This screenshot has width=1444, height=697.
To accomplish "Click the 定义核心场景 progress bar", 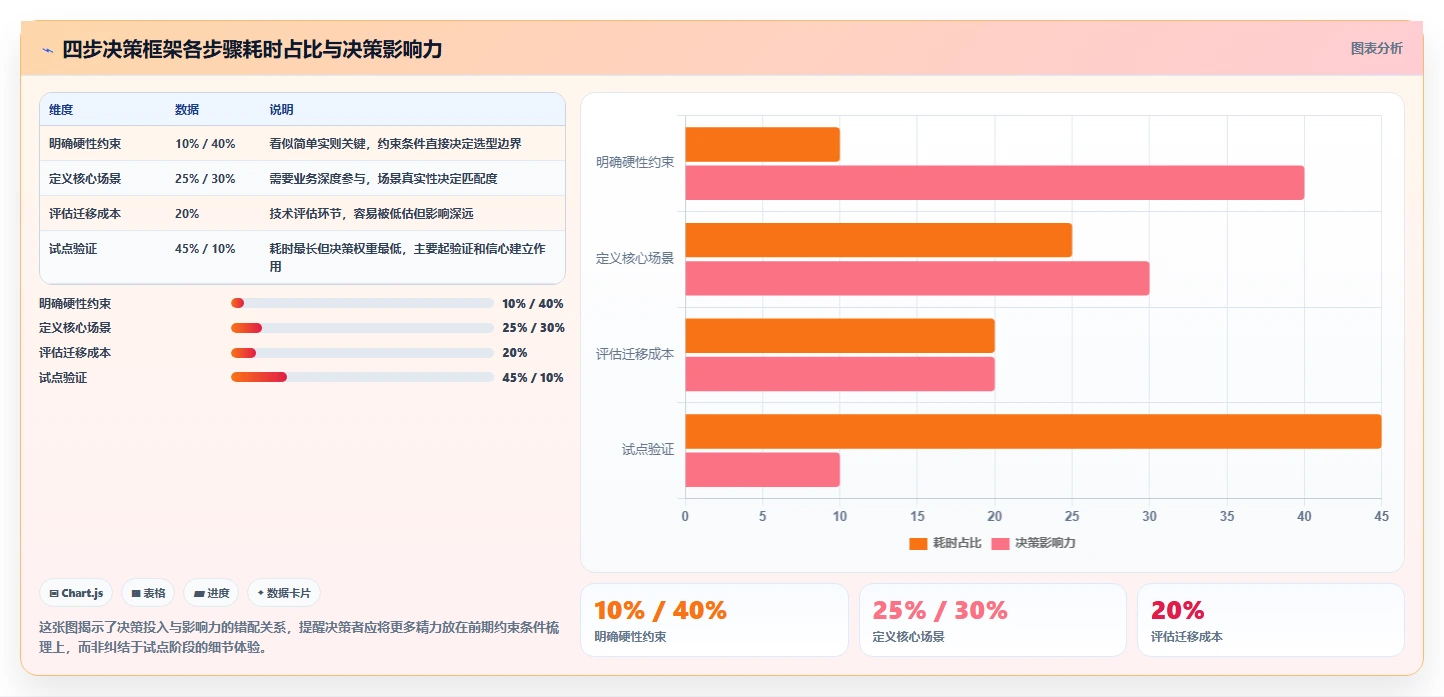I will (x=362, y=328).
